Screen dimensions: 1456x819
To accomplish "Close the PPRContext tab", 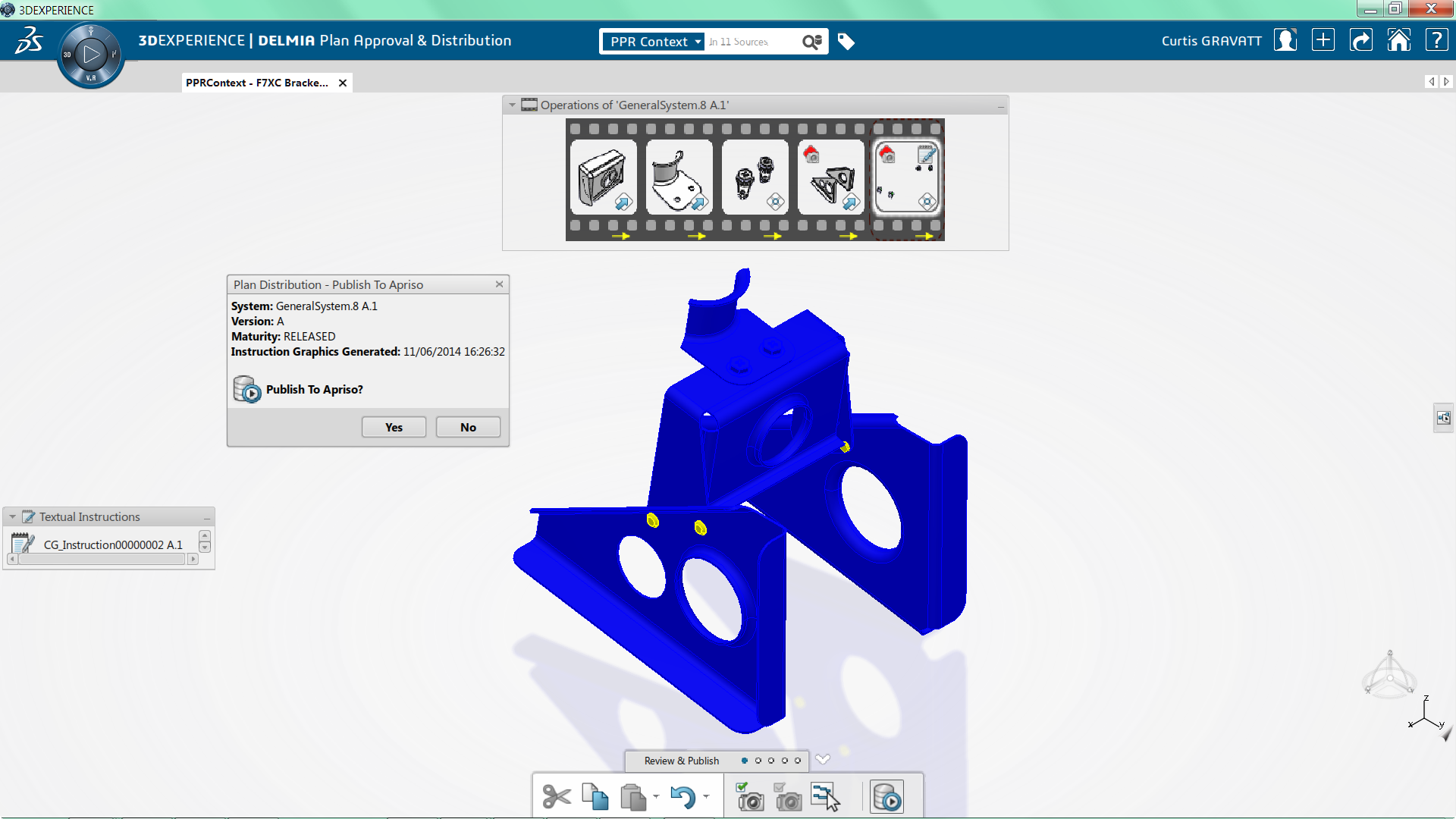I will click(x=343, y=83).
